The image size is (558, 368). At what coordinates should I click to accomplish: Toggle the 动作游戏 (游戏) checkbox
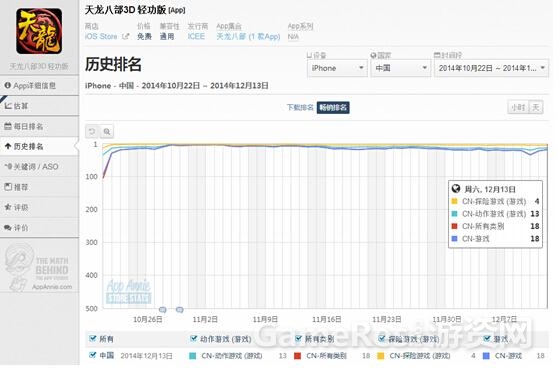(194, 338)
